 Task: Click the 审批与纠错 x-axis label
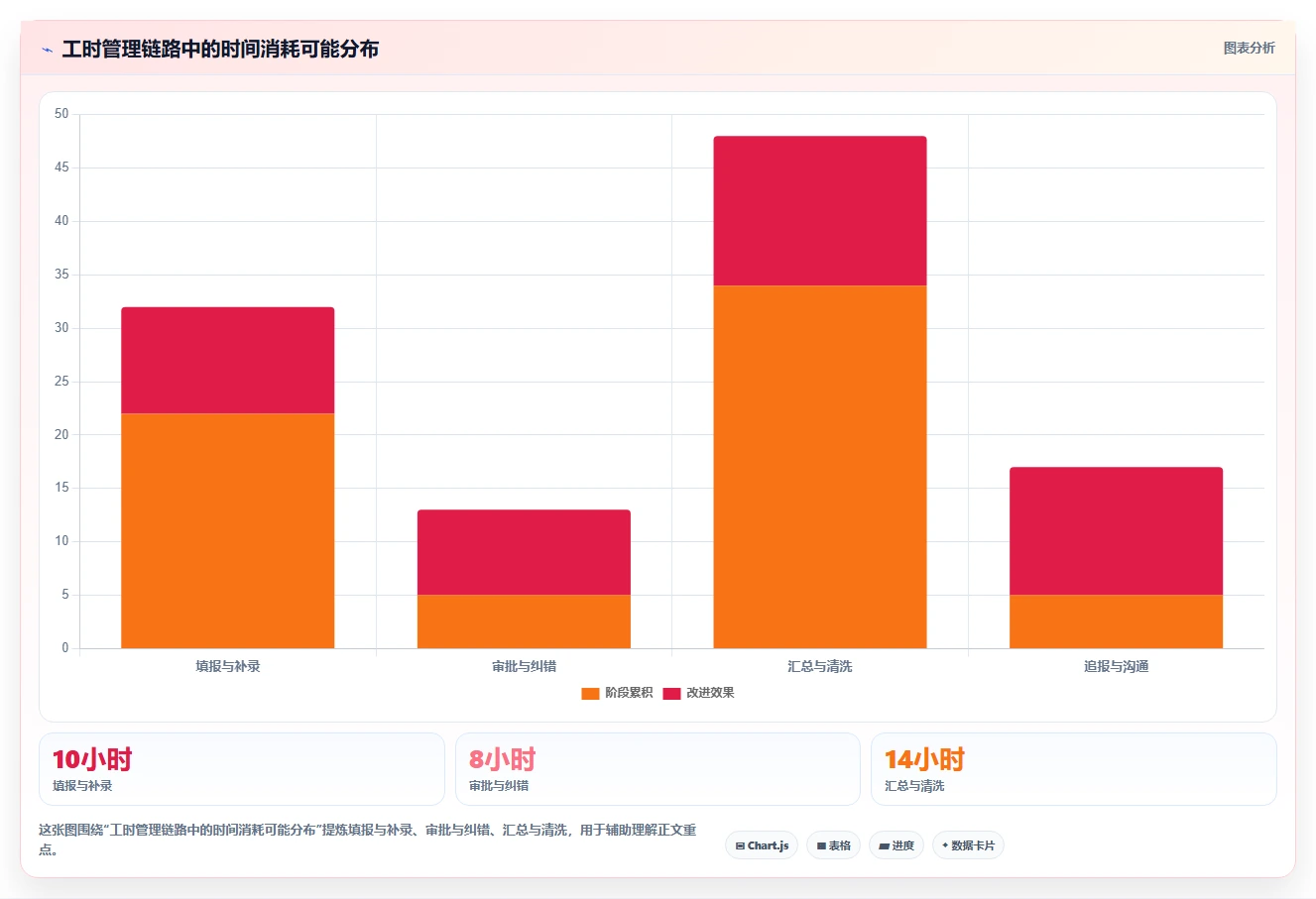(x=524, y=666)
